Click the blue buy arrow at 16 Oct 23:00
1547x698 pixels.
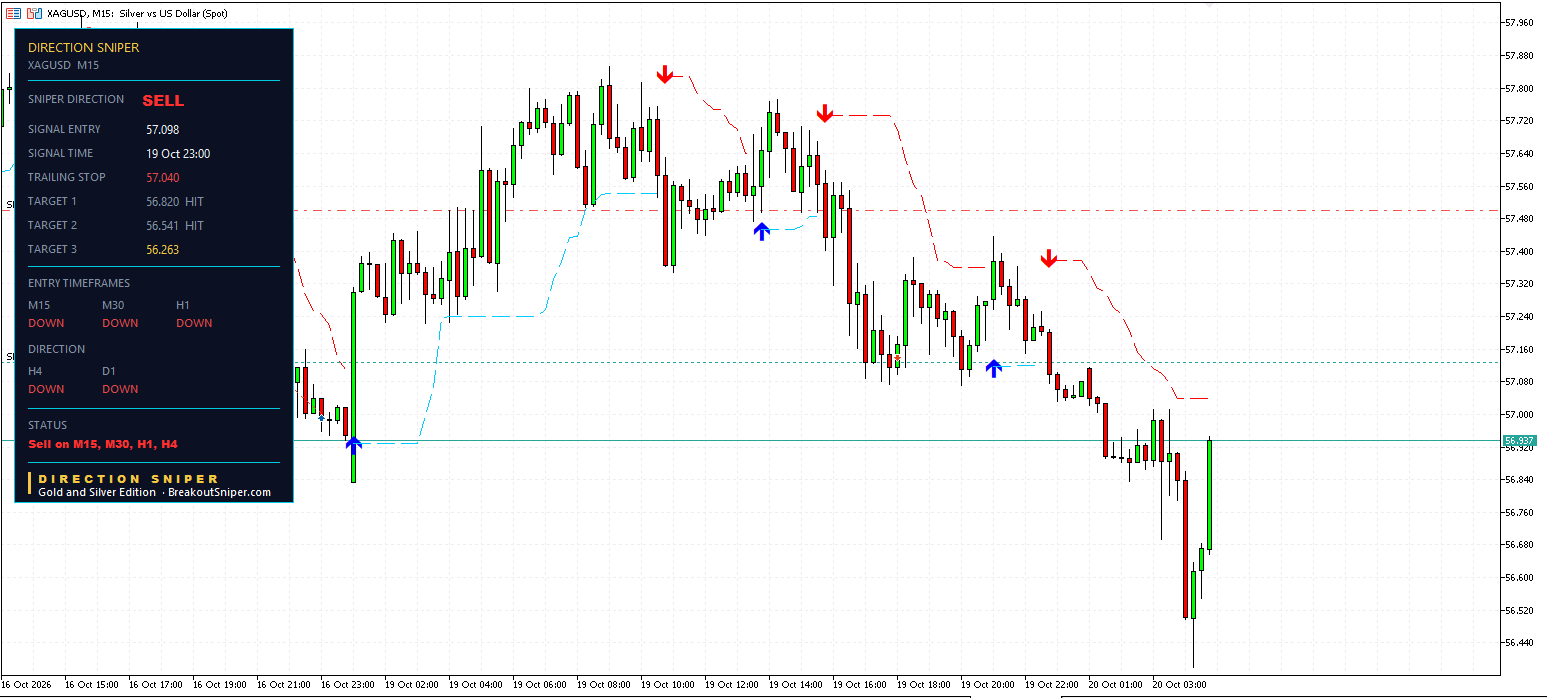[x=353, y=445]
